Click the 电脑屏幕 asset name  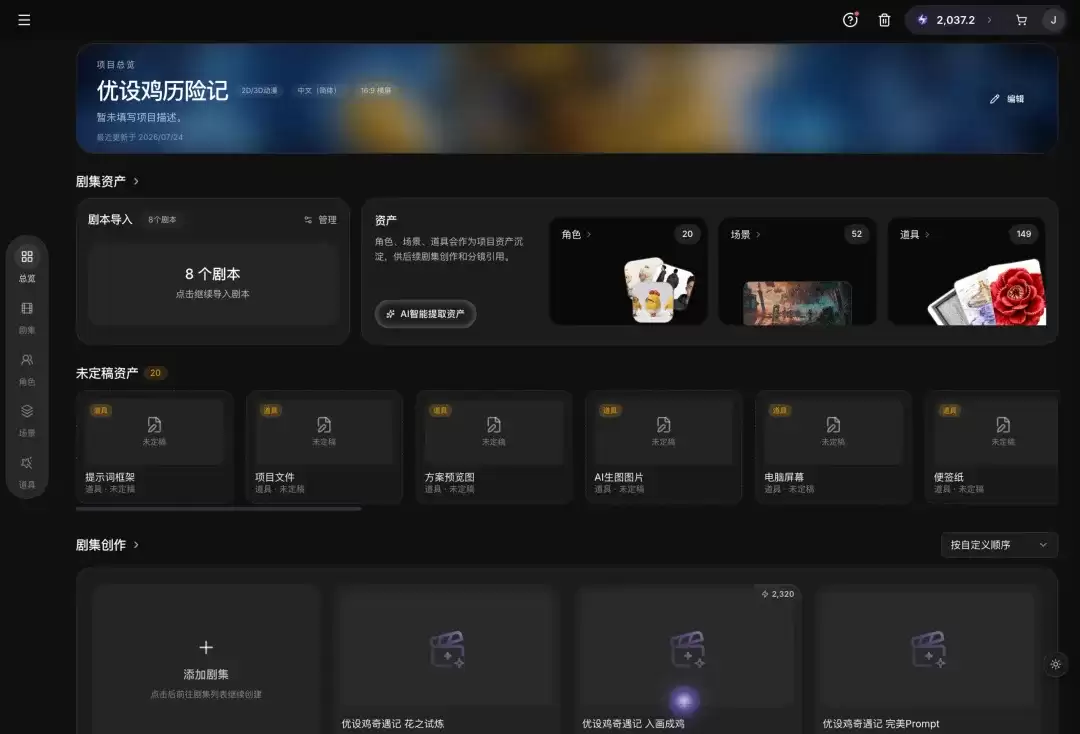click(x=784, y=477)
